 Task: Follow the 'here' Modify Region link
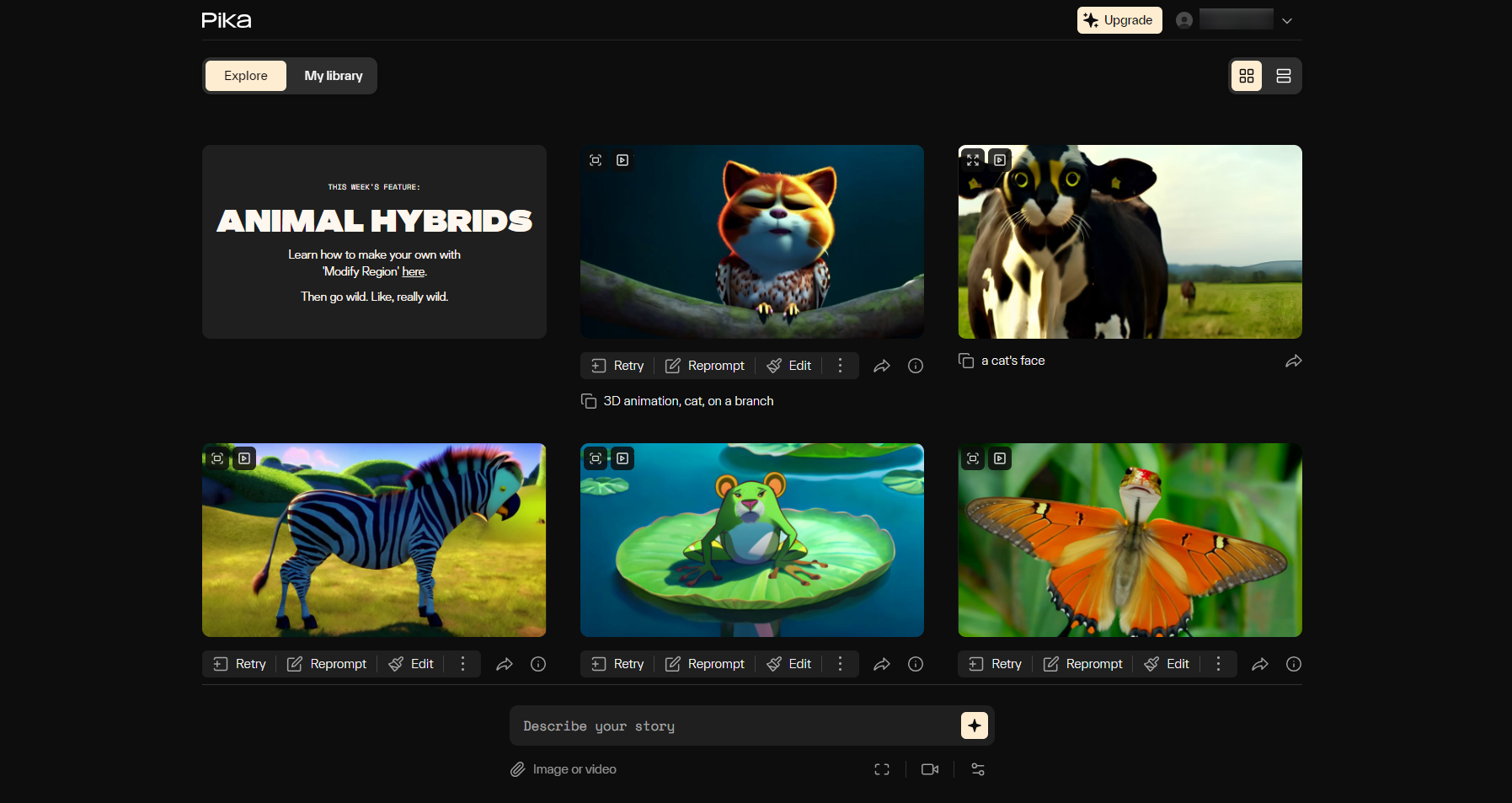pyautogui.click(x=413, y=271)
